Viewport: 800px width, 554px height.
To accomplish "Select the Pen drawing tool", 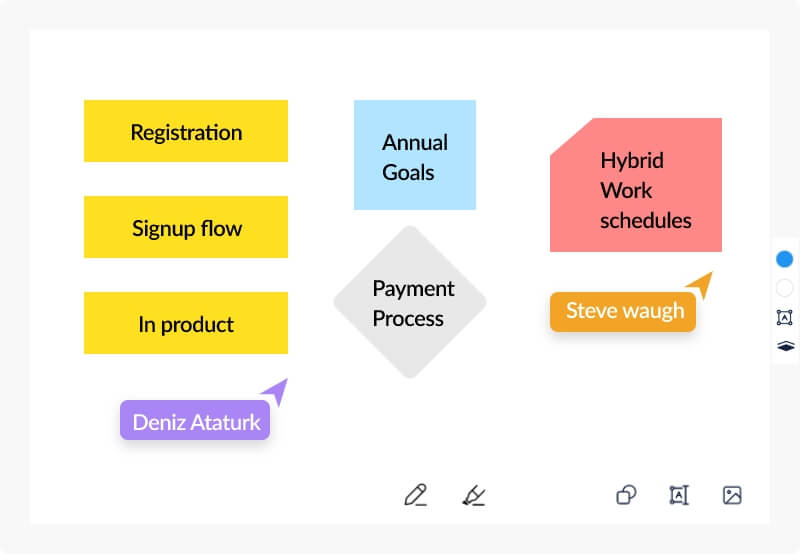I will tap(416, 494).
